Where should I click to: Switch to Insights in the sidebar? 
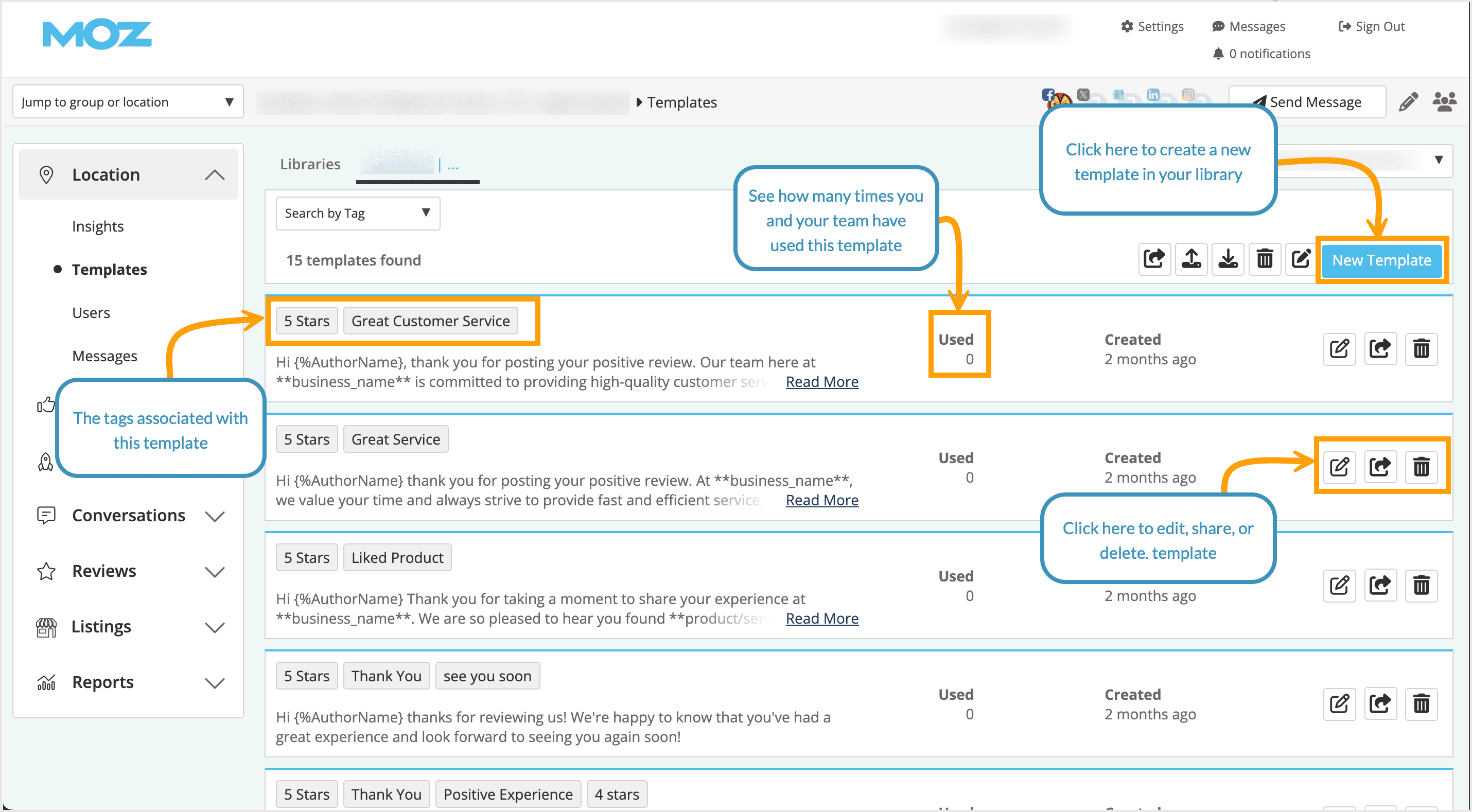pos(98,226)
